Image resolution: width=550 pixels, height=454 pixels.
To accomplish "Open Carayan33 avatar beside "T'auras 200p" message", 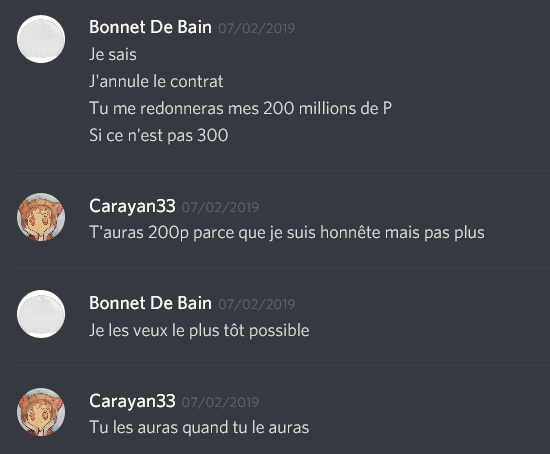I will [41, 217].
